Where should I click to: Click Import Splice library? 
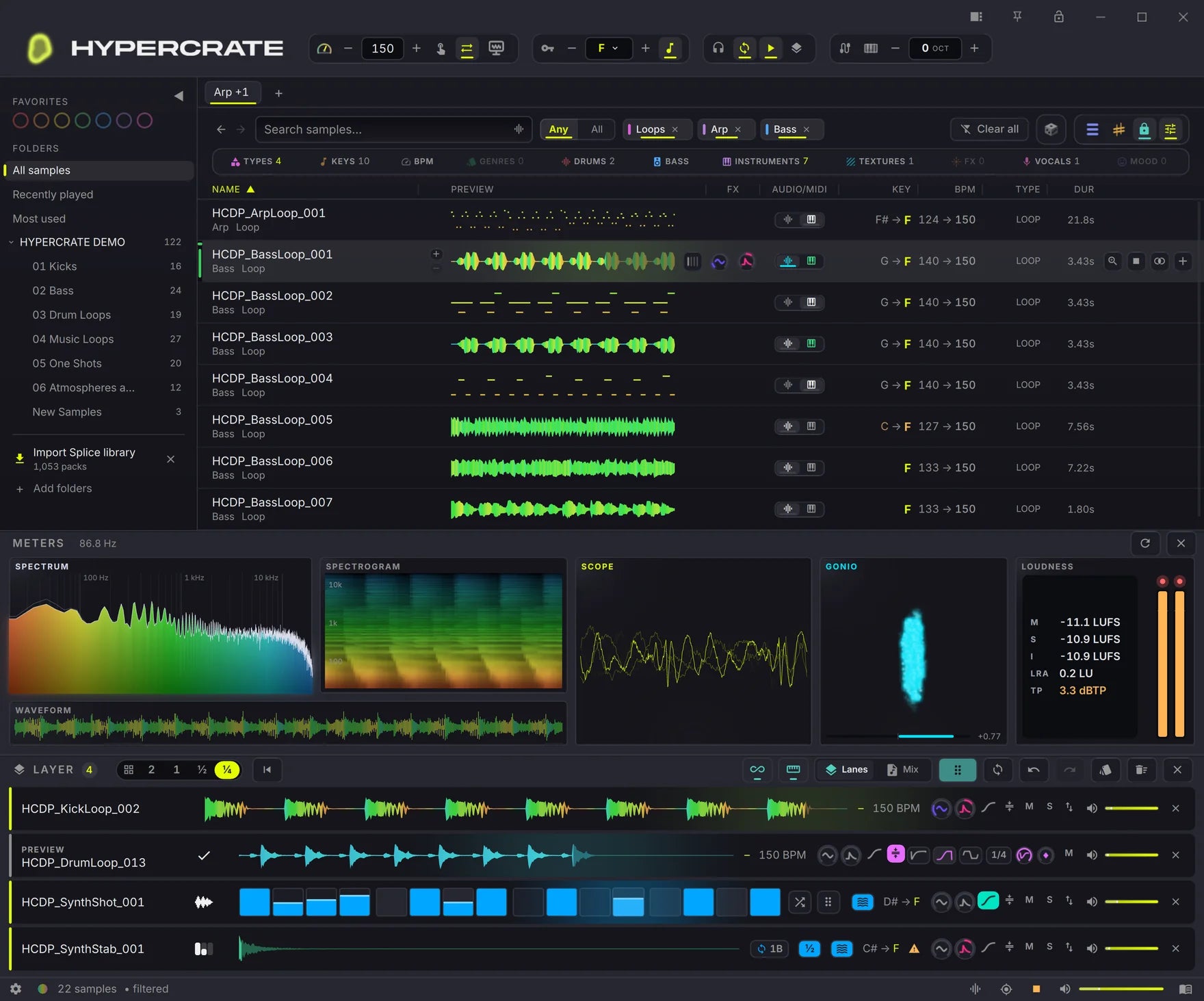click(84, 452)
